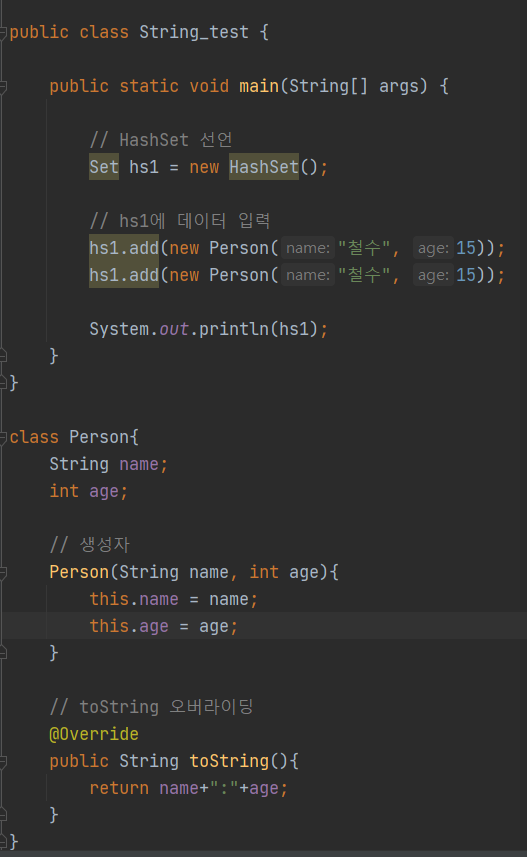The height and width of the screenshot is (857, 527).
Task: Click the String_test class name
Action: click(x=194, y=32)
